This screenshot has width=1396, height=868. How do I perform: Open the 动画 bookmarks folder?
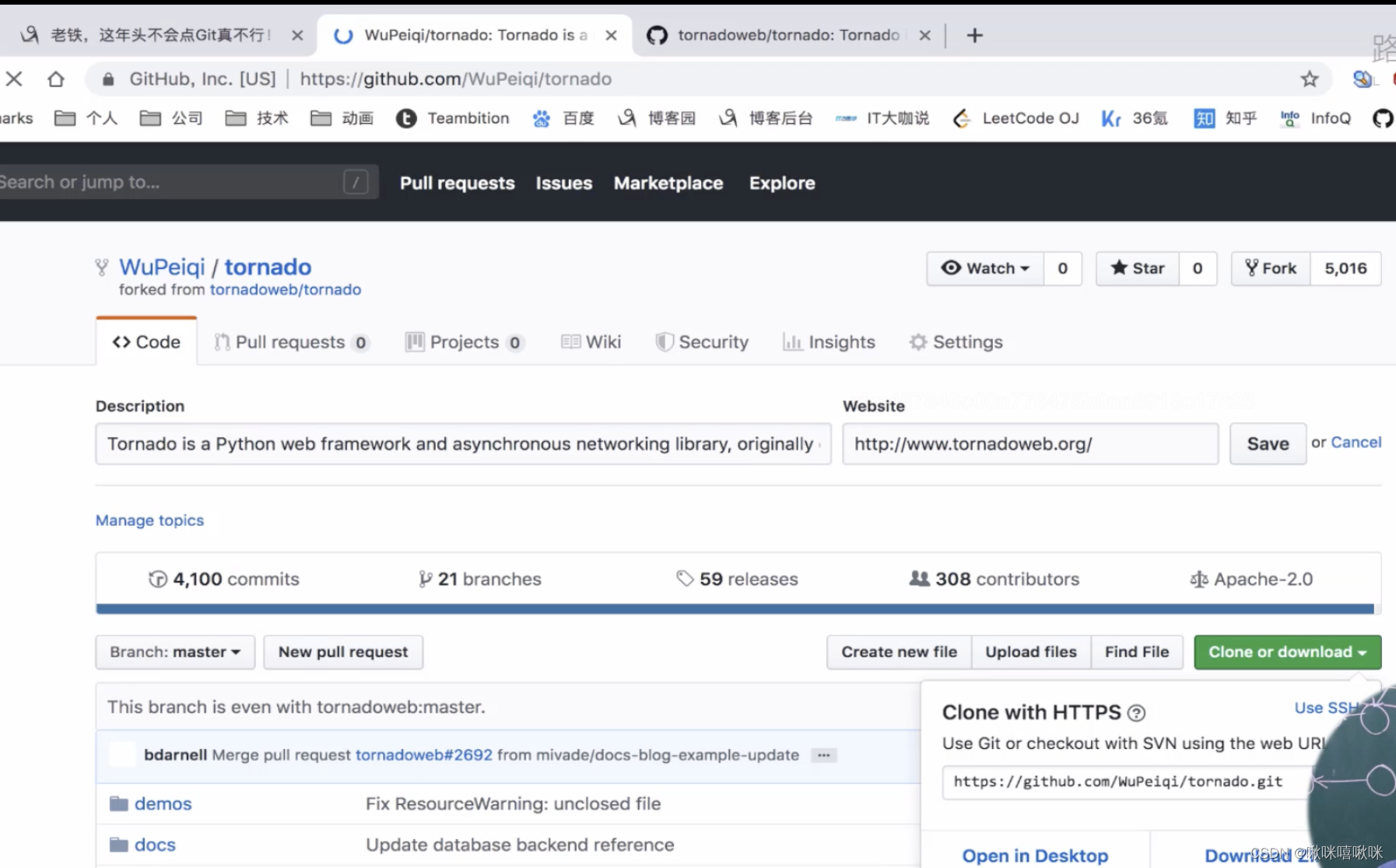pyautogui.click(x=342, y=118)
